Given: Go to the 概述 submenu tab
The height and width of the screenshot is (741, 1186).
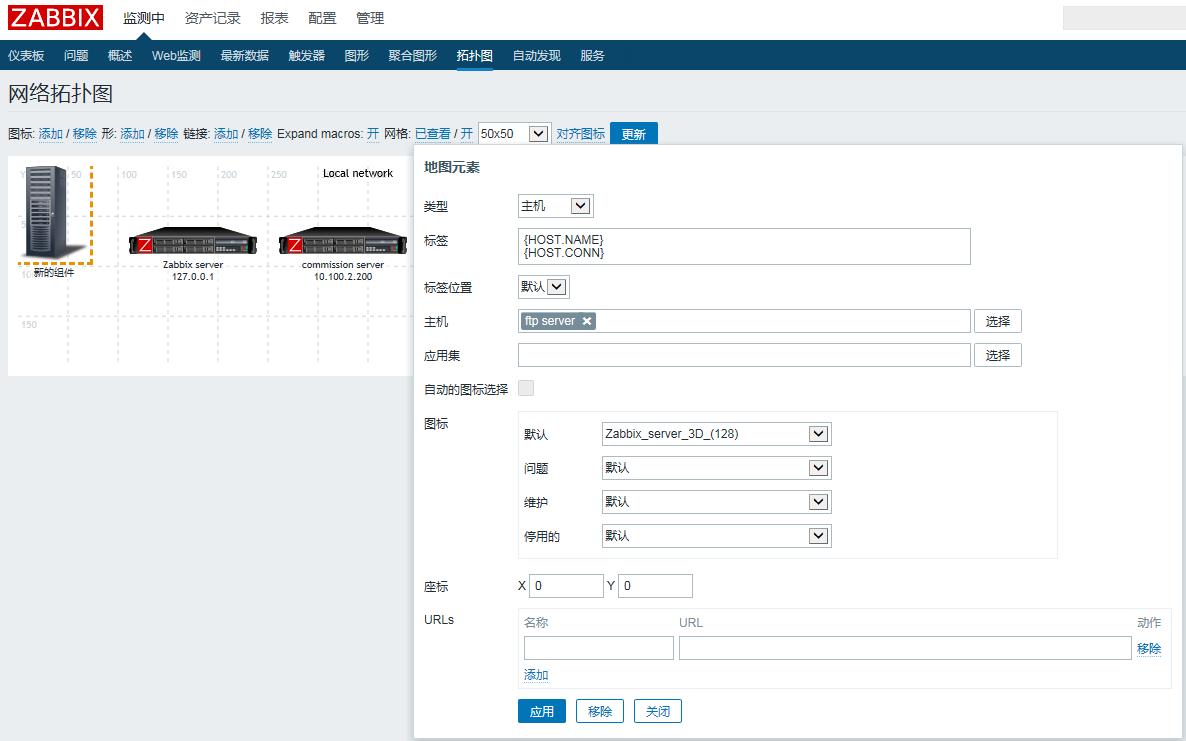Looking at the screenshot, I should point(120,56).
